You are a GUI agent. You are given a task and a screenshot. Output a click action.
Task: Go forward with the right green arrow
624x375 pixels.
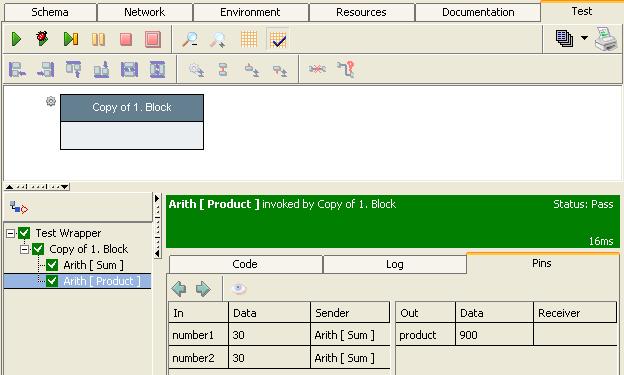pos(203,289)
